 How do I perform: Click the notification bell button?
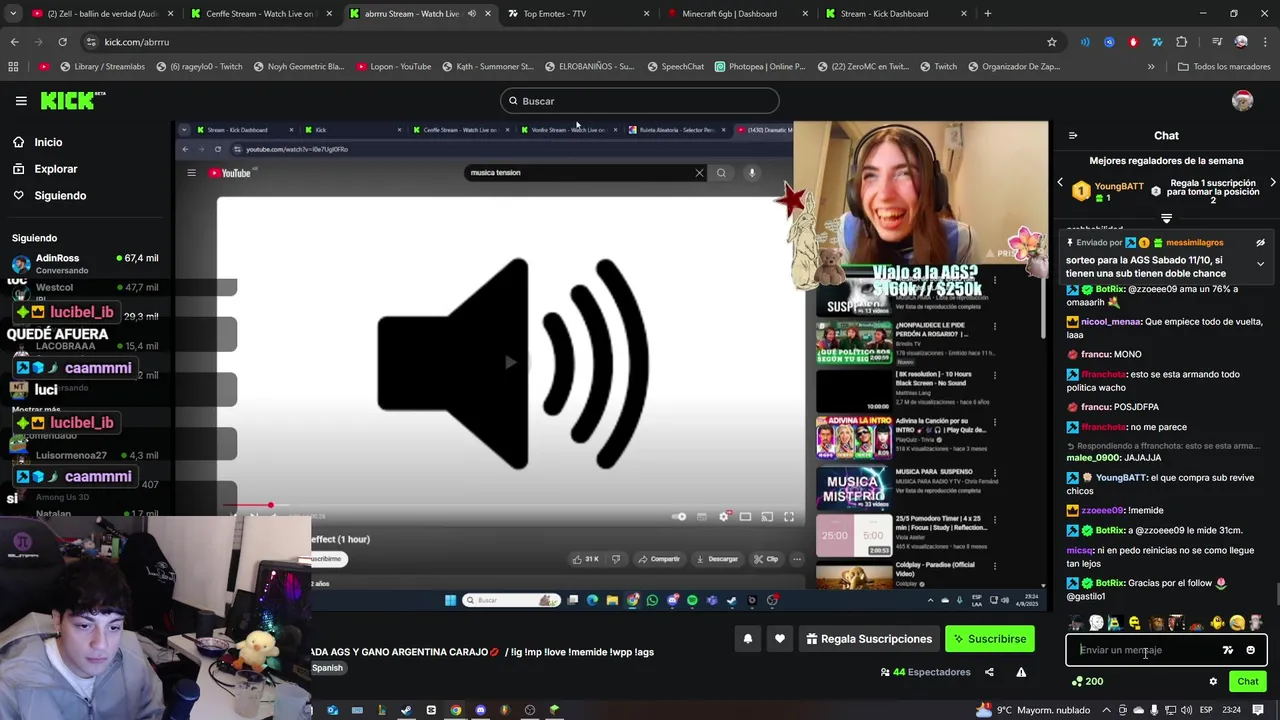point(748,639)
